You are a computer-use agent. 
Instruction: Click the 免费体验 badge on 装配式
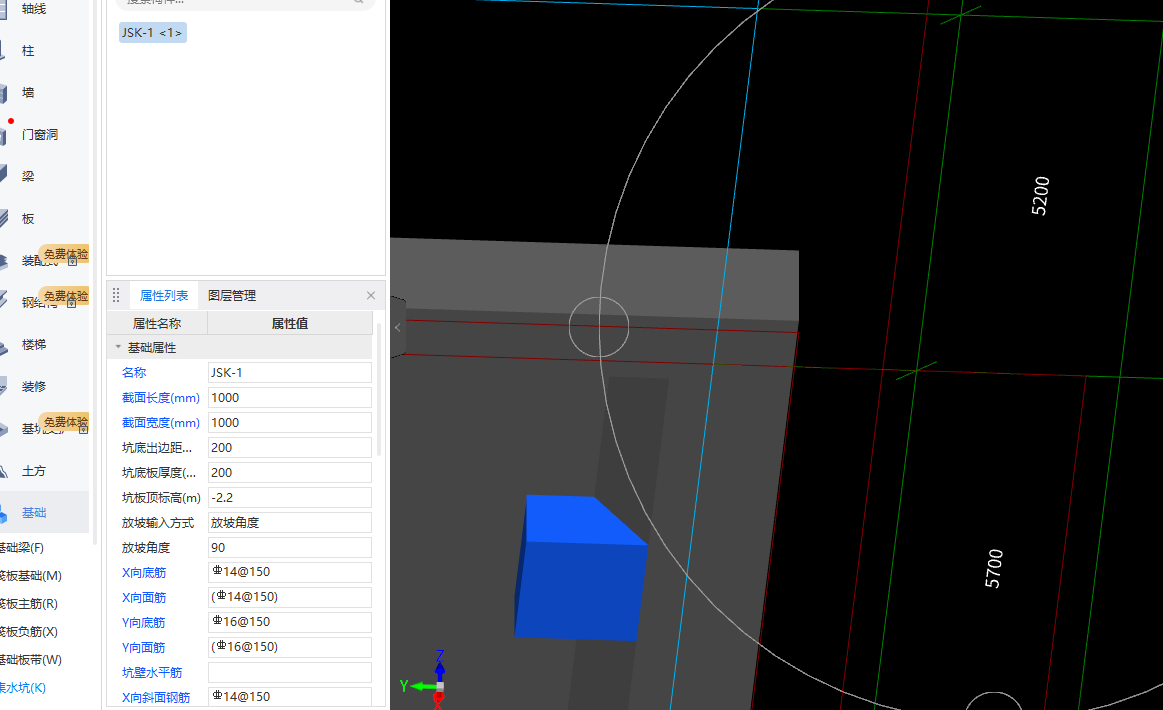tap(65, 254)
